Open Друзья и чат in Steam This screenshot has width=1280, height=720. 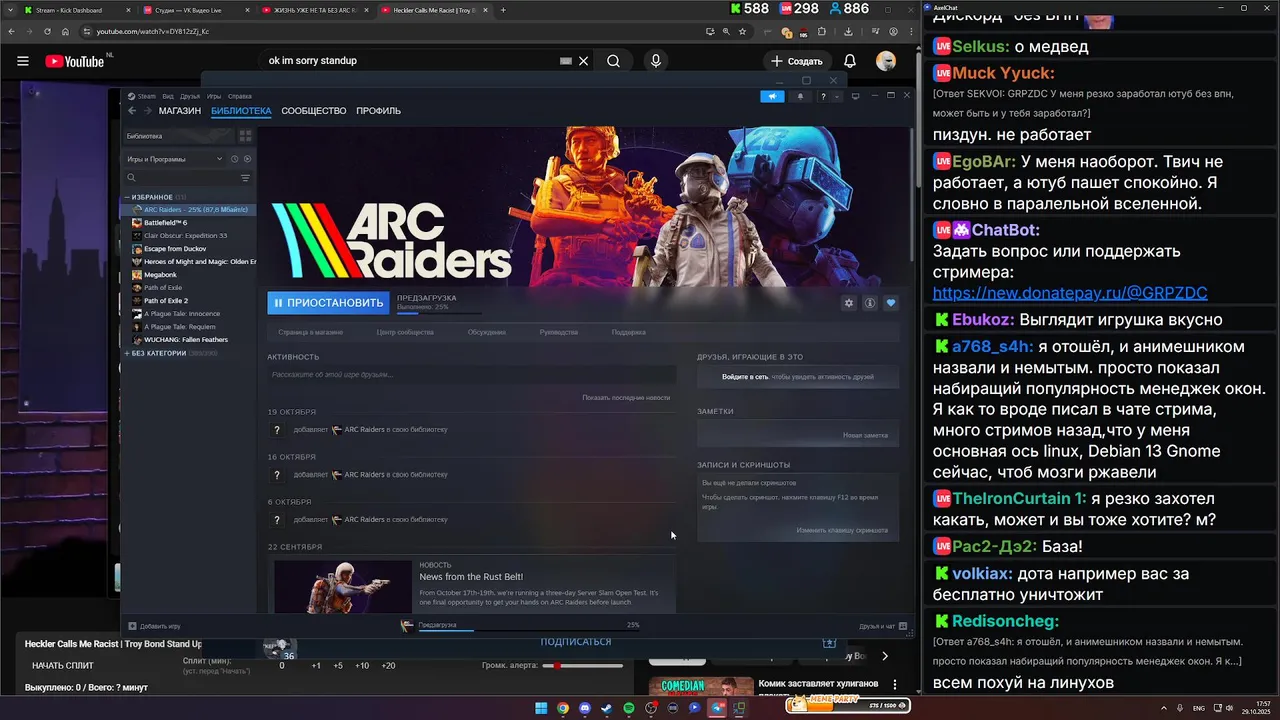pos(883,626)
